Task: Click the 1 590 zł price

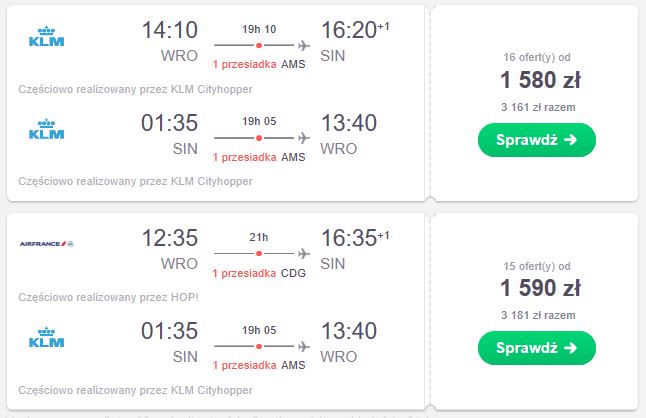Action: [x=540, y=288]
